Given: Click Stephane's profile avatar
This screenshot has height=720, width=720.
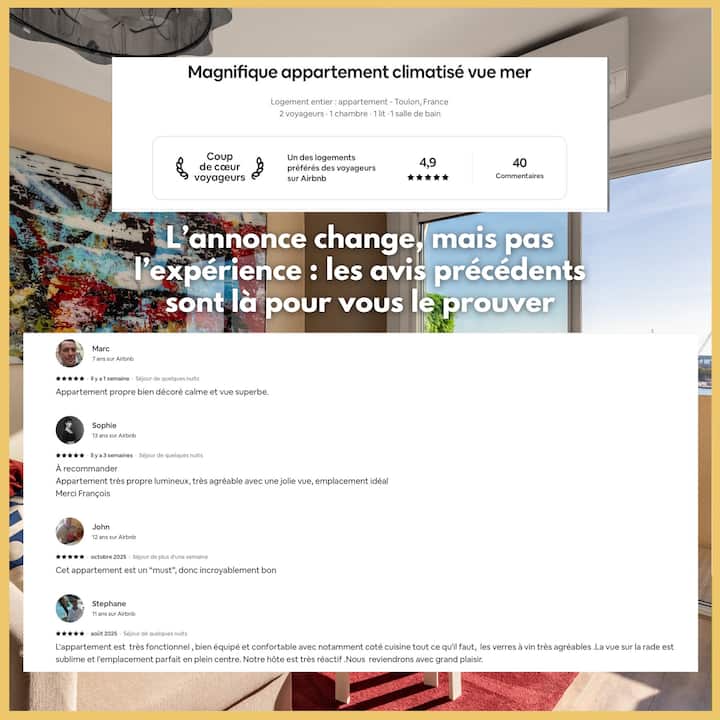Looking at the screenshot, I should [69, 608].
